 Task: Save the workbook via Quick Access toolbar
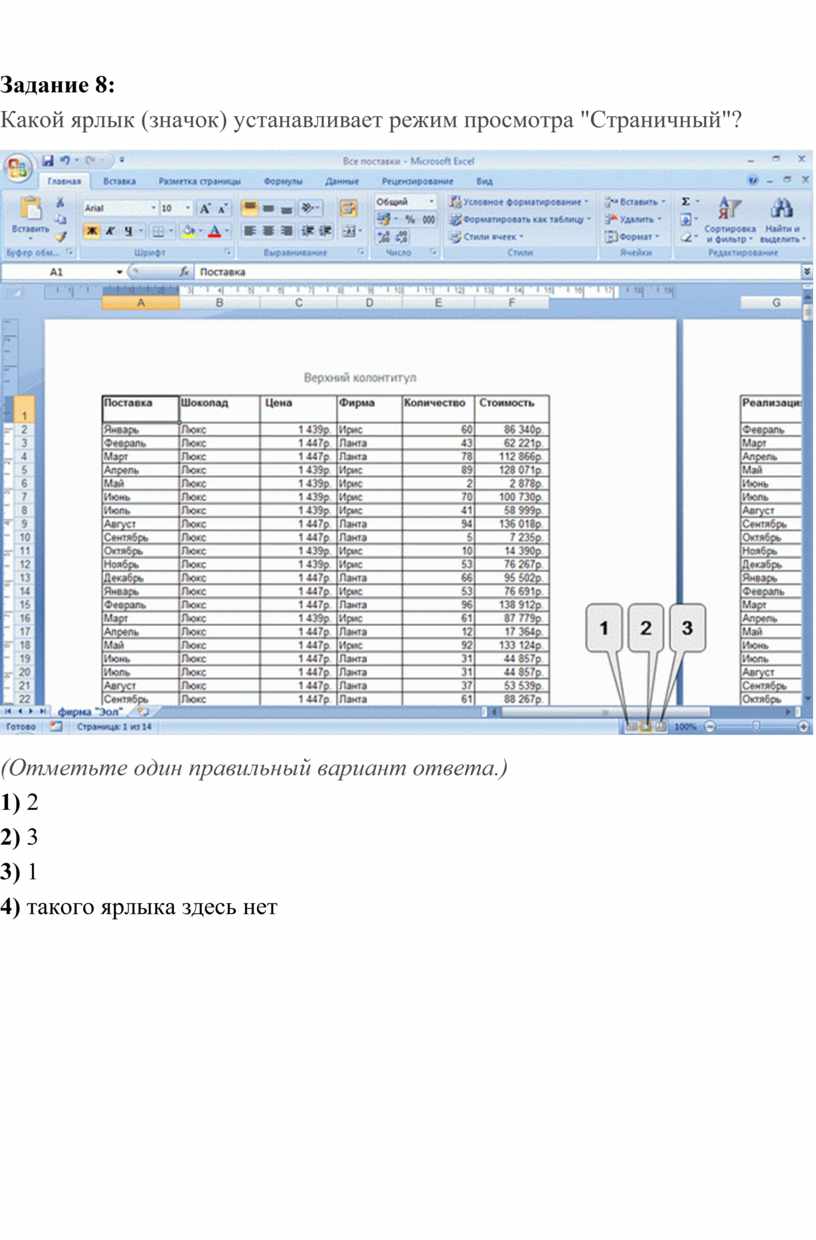[x=46, y=159]
